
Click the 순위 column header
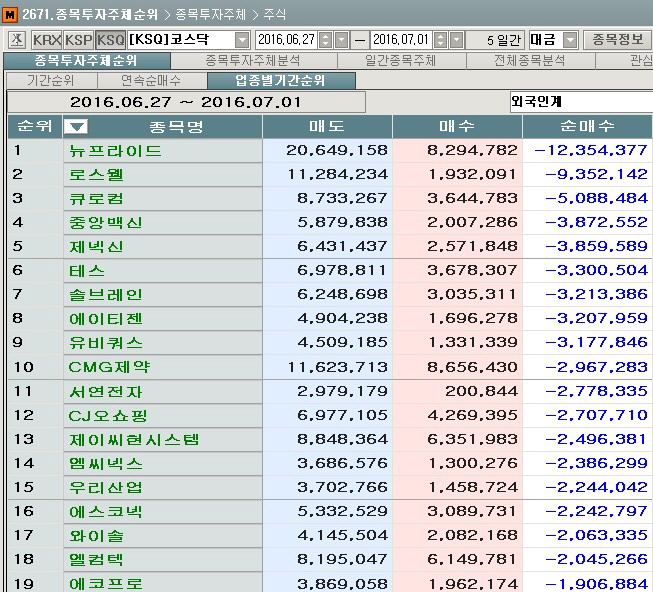[35, 127]
